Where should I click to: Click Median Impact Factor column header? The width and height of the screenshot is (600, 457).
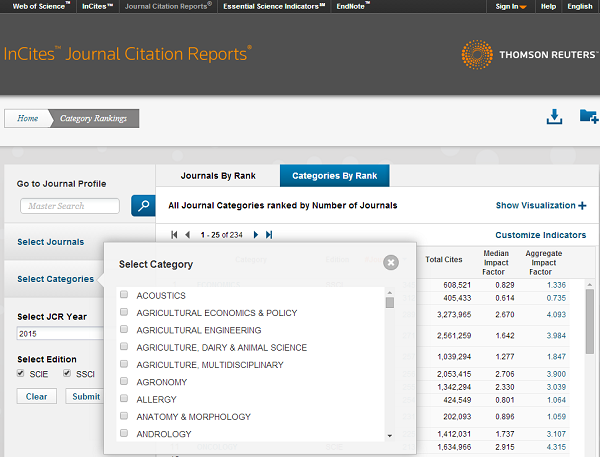tap(496, 263)
